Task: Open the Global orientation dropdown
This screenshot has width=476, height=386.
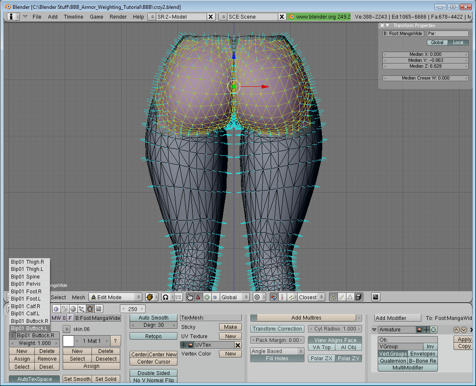Action: point(235,297)
